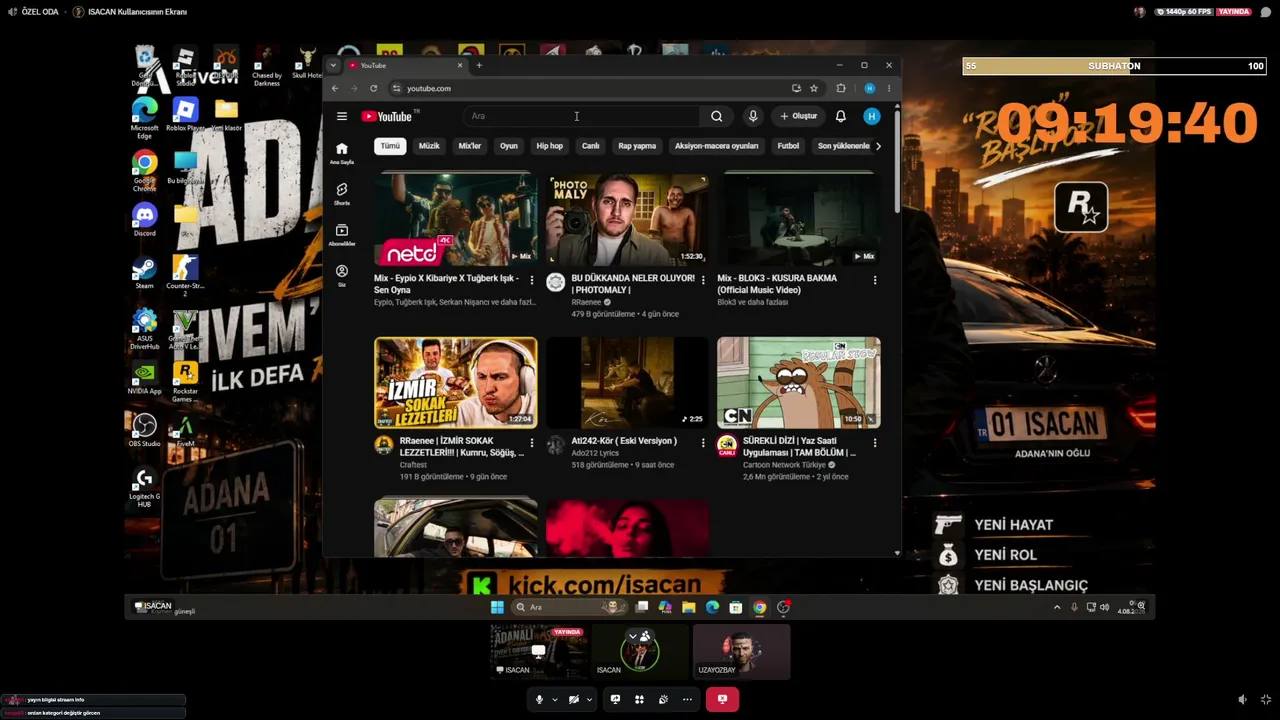This screenshot has height=720, width=1280.
Task: Open İZMİR SOKAK LEZZETLERİ video thumbnail
Action: pos(456,382)
